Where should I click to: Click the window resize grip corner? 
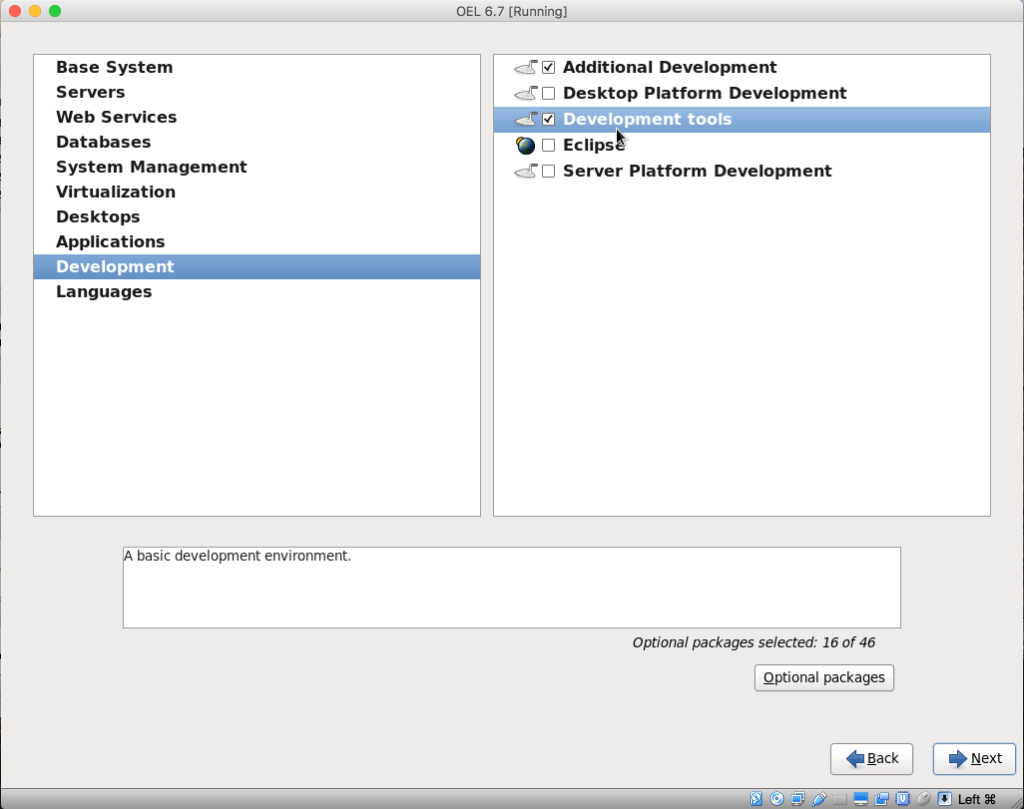[1016, 801]
